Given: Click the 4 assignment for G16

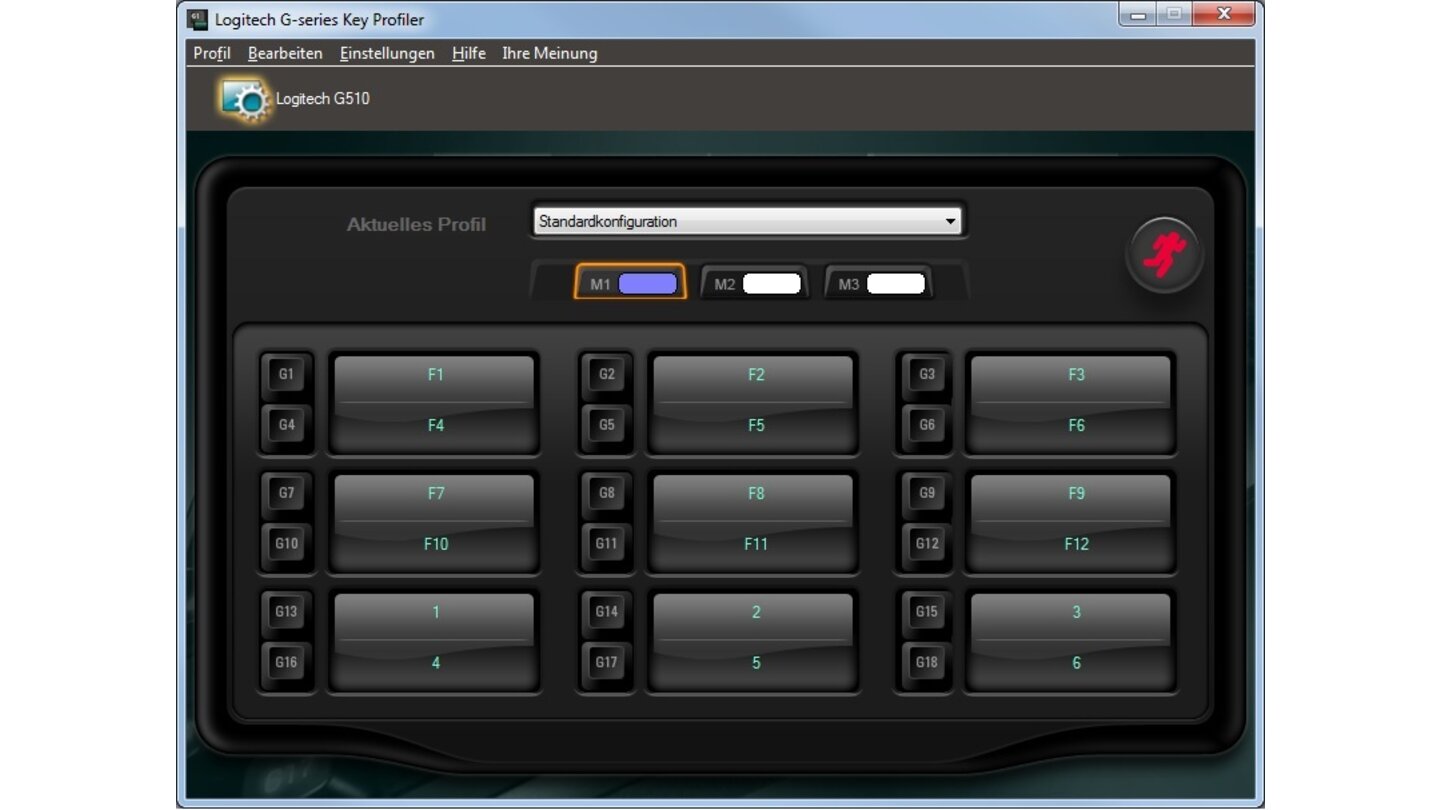Looking at the screenshot, I should tap(435, 665).
